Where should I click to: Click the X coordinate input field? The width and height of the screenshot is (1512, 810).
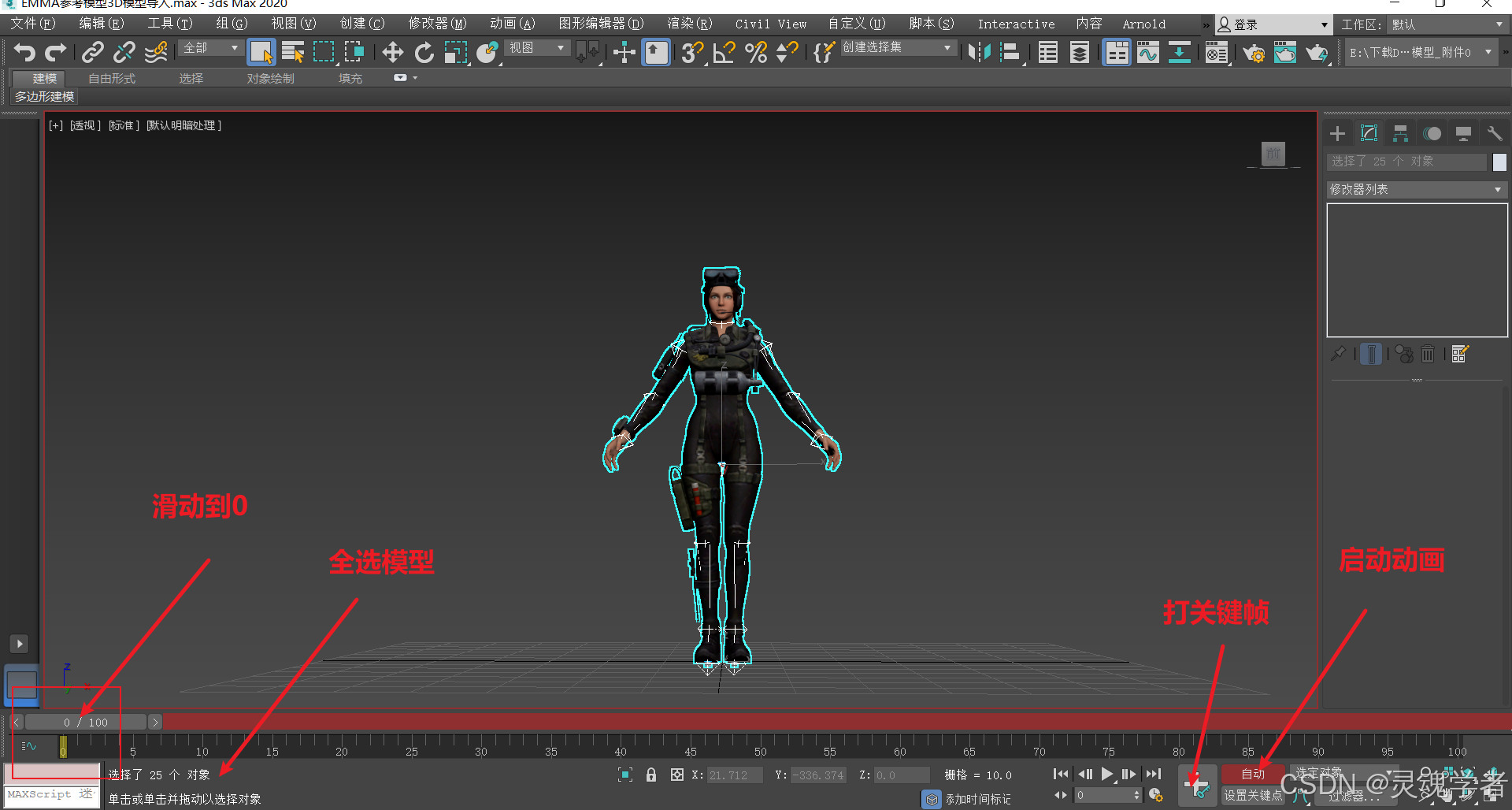click(734, 775)
